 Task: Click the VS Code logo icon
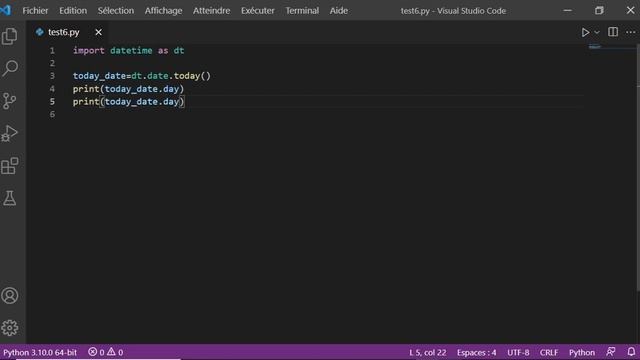click(x=6, y=10)
